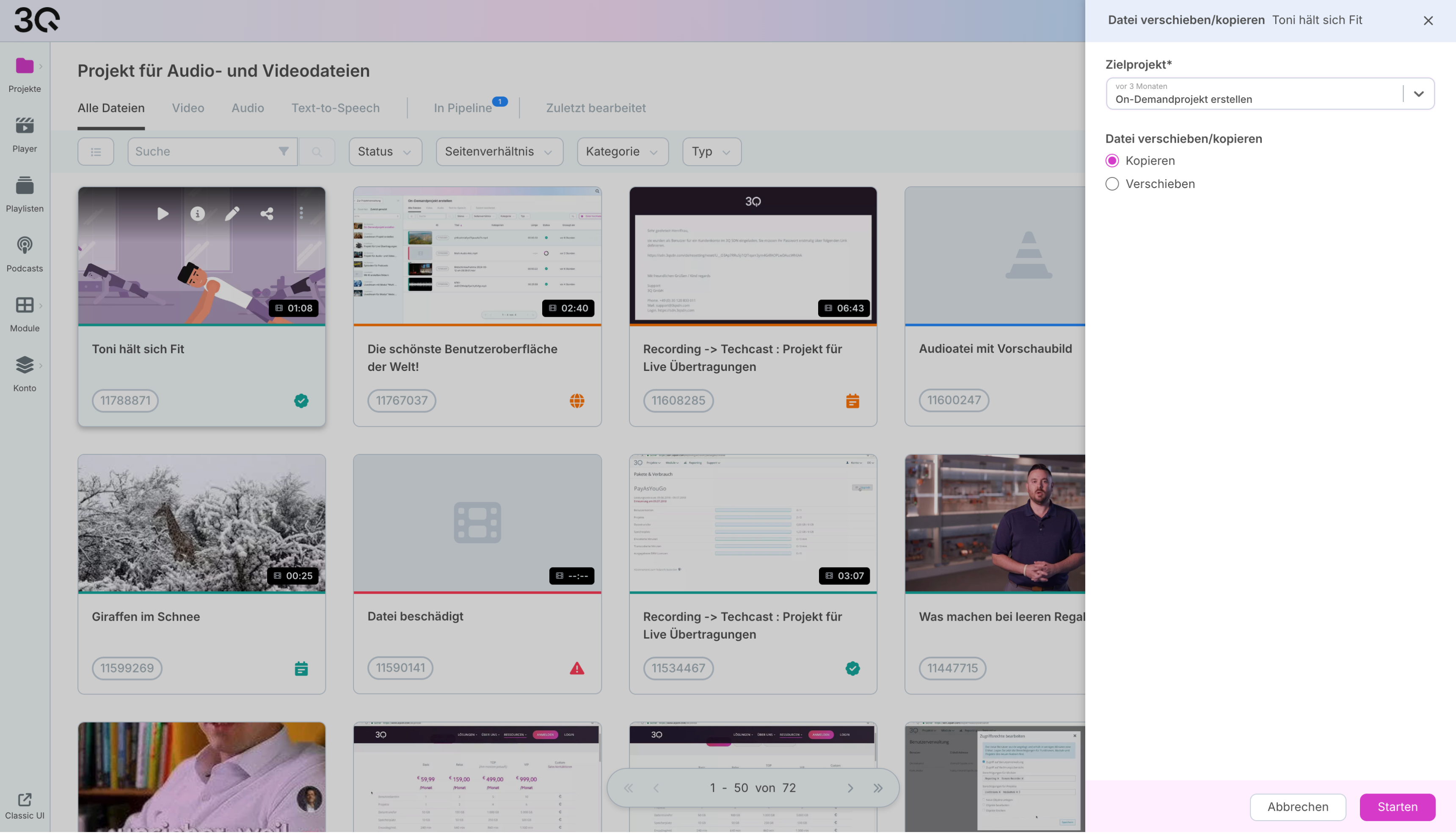Switch to the In Pipeline tab

[463, 108]
